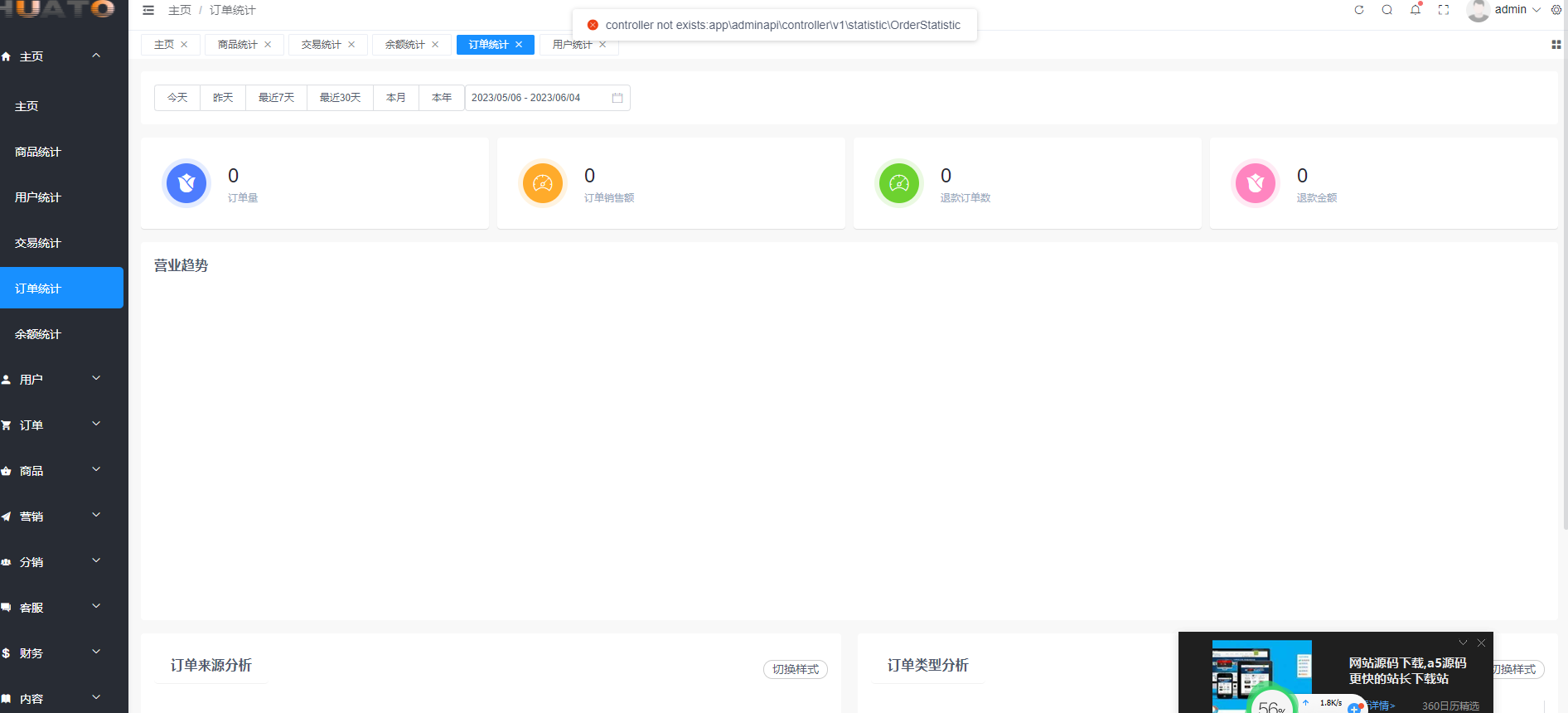
Task: Filter by 本年
Action: click(442, 98)
